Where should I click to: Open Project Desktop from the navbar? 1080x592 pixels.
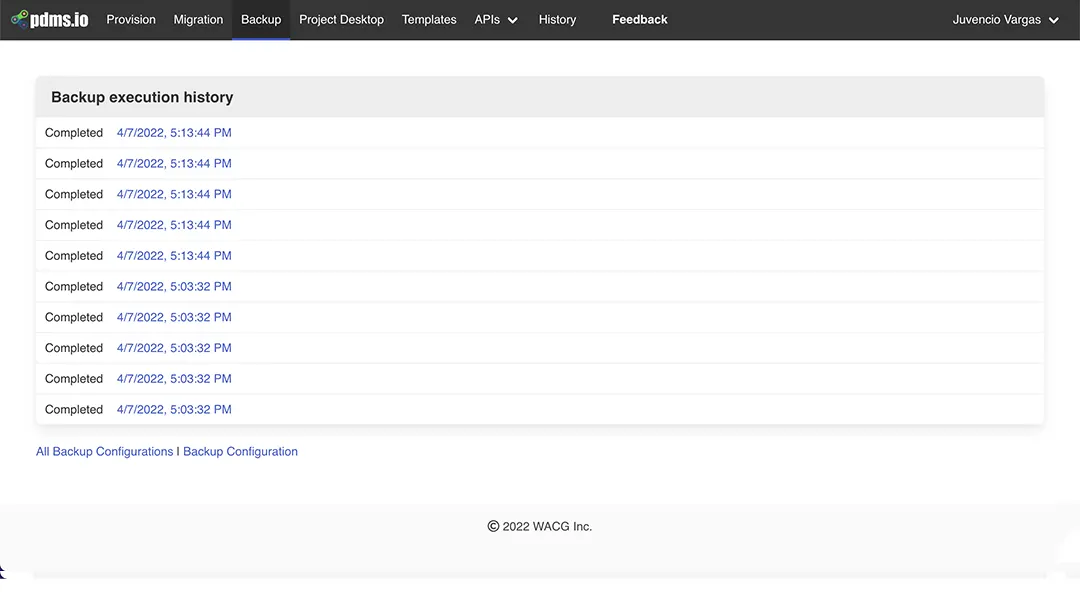tap(341, 19)
